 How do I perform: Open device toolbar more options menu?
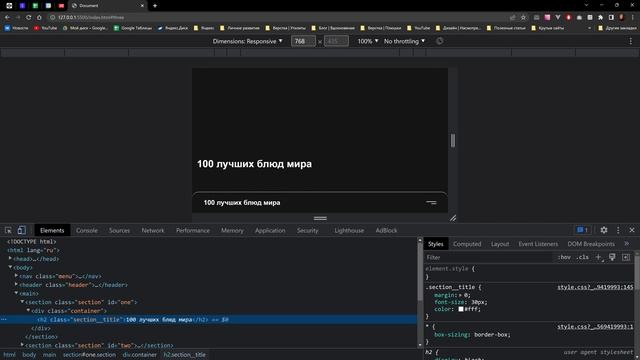(x=631, y=41)
